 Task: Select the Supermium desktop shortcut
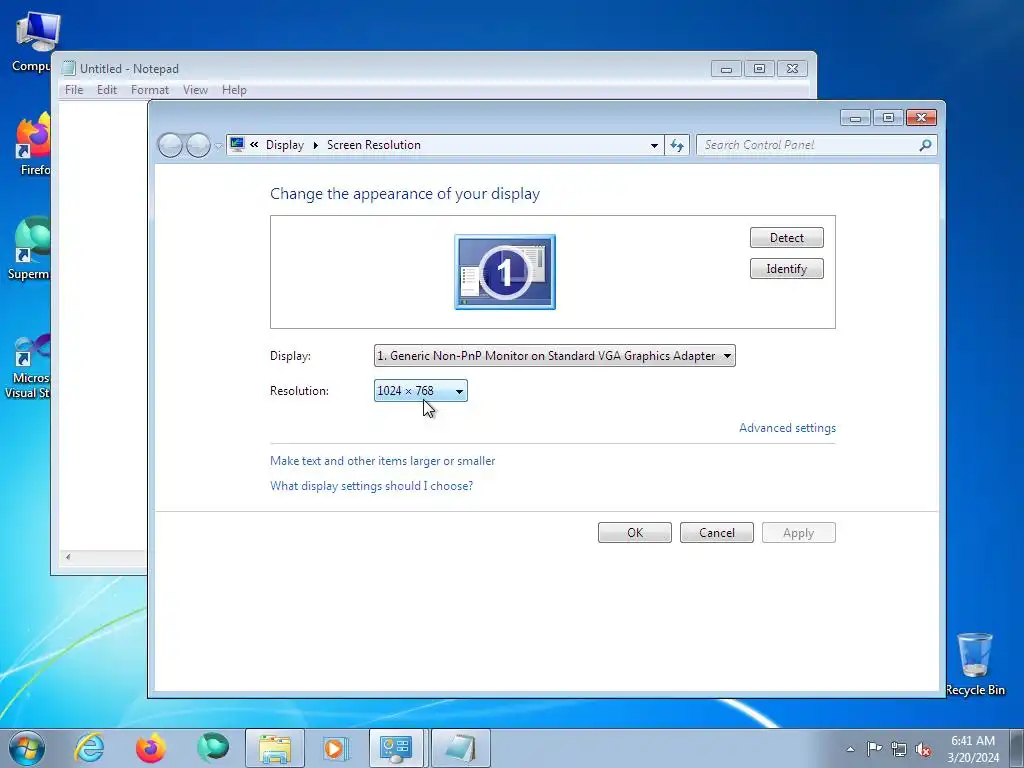(29, 249)
